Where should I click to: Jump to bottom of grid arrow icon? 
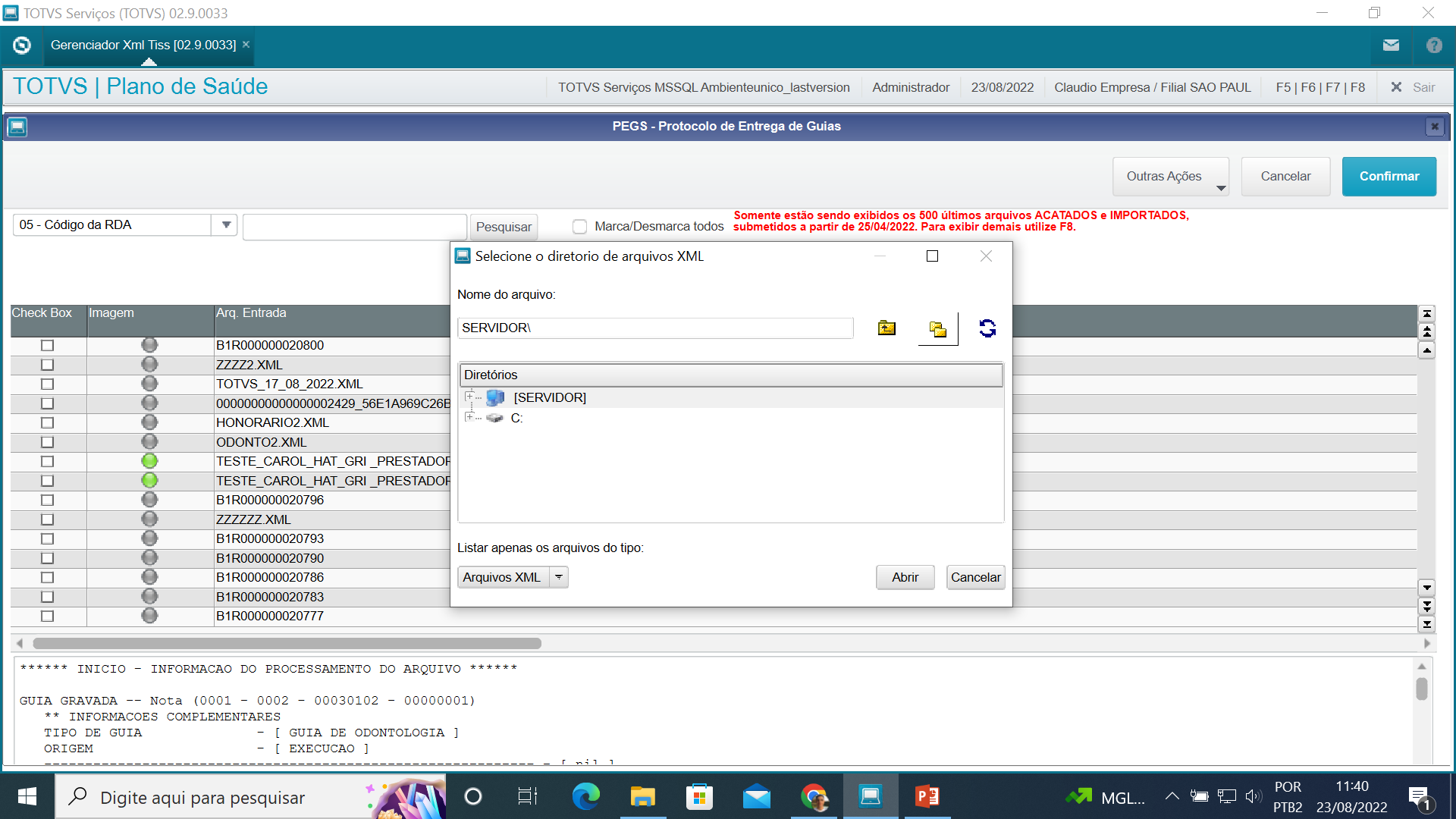1426,624
